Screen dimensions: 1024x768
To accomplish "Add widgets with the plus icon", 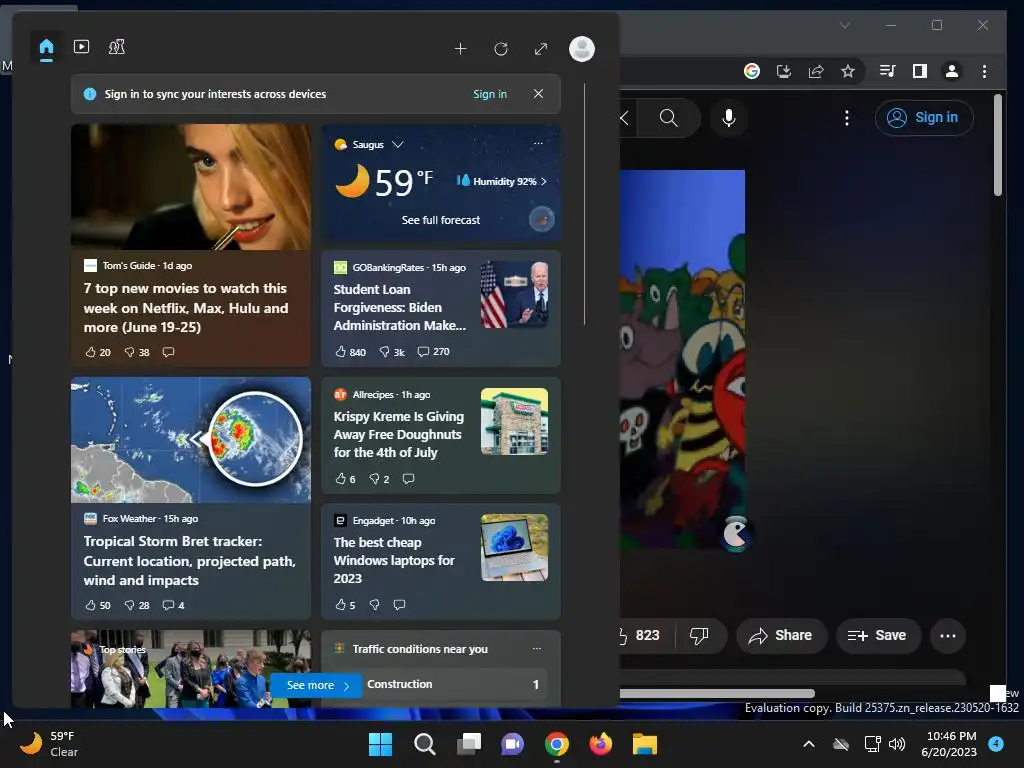I will point(460,49).
